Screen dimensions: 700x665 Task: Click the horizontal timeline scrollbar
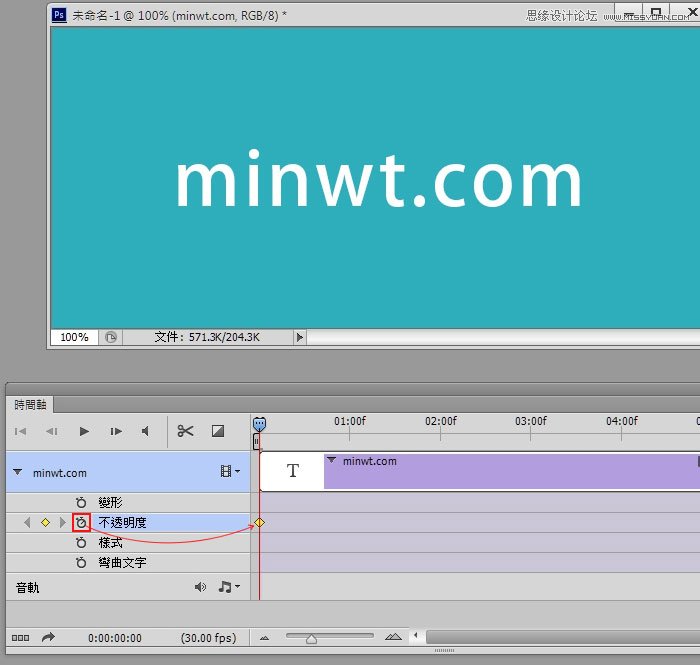point(562,637)
